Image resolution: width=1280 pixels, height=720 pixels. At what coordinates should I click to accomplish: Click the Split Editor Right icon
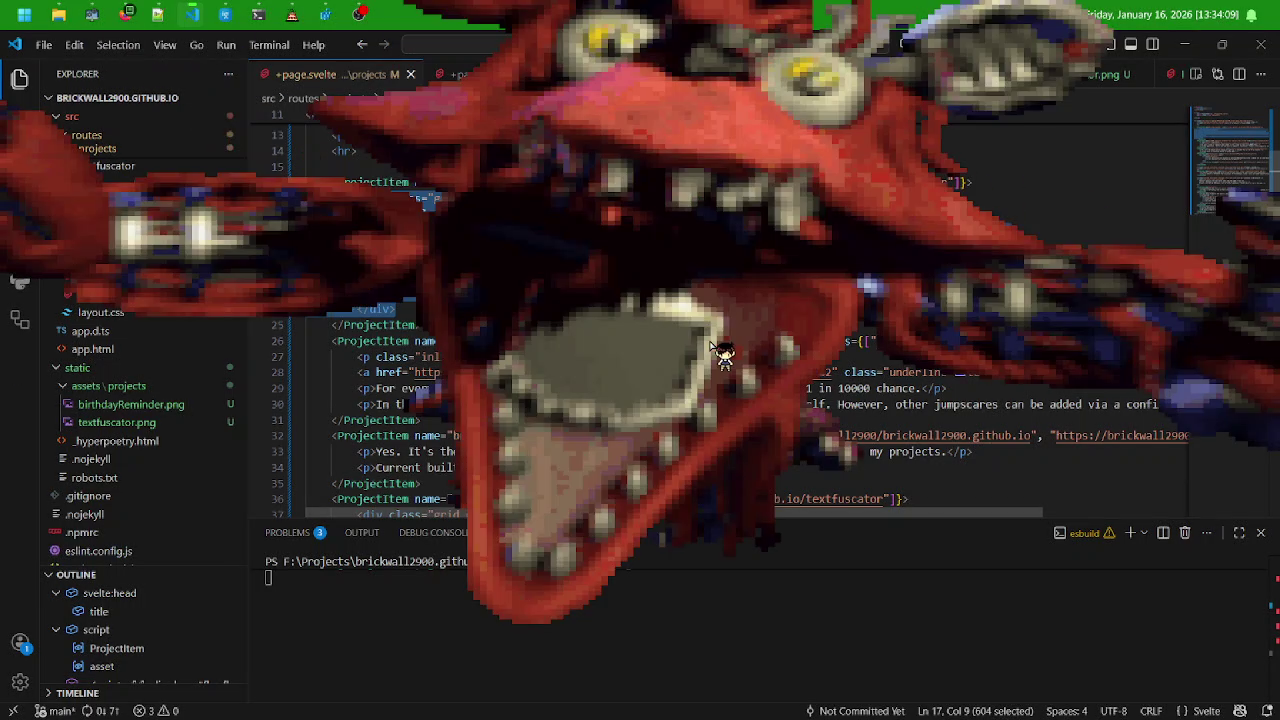1239,74
